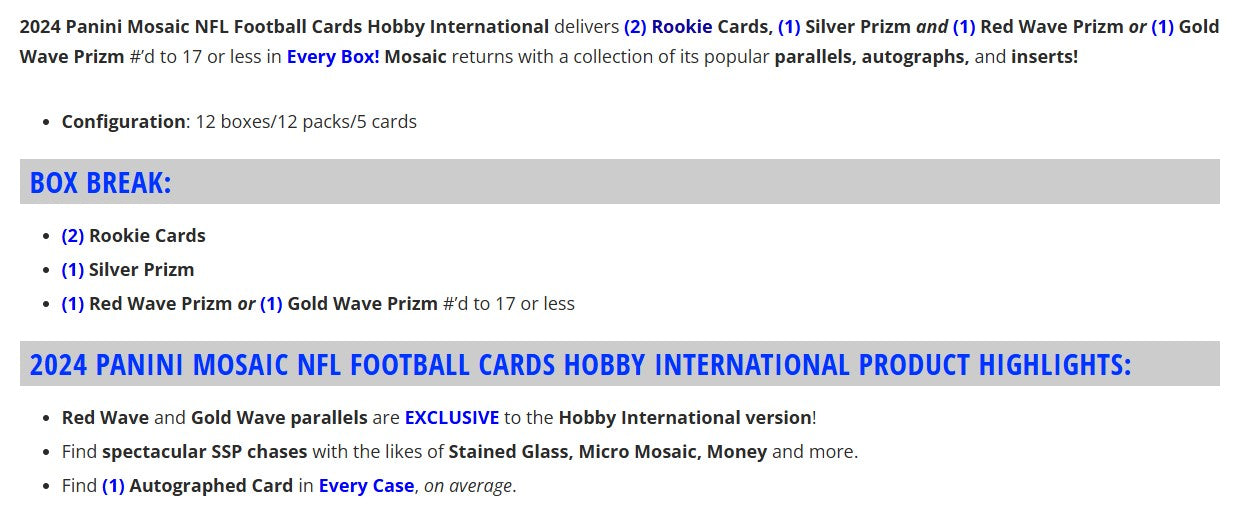Click the "Stained Glass, Micro Mosaic, Money" text
This screenshot has height=508, width=1257.
coord(607,451)
